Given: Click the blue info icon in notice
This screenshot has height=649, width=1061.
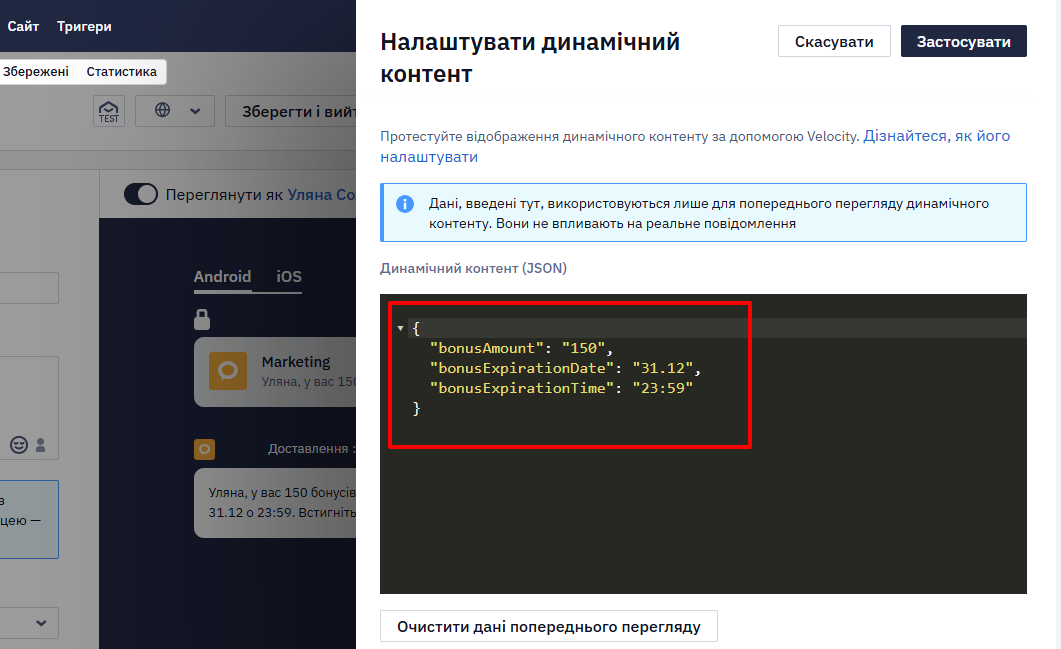Looking at the screenshot, I should click(405, 204).
